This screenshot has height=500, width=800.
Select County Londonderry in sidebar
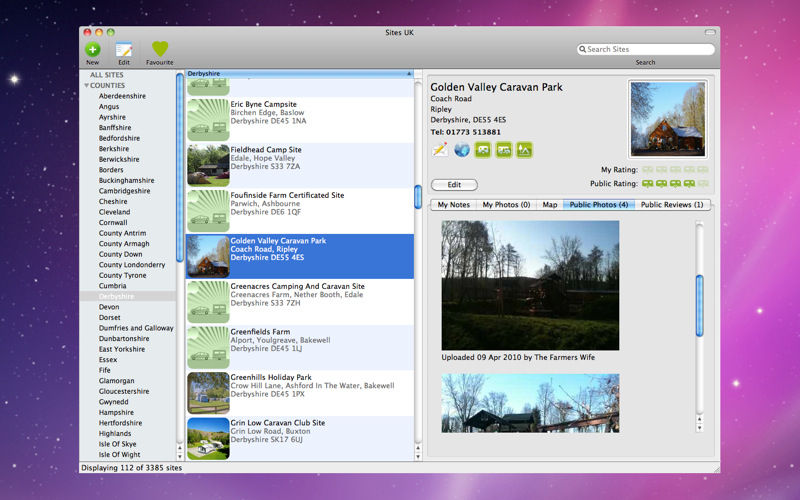point(132,265)
